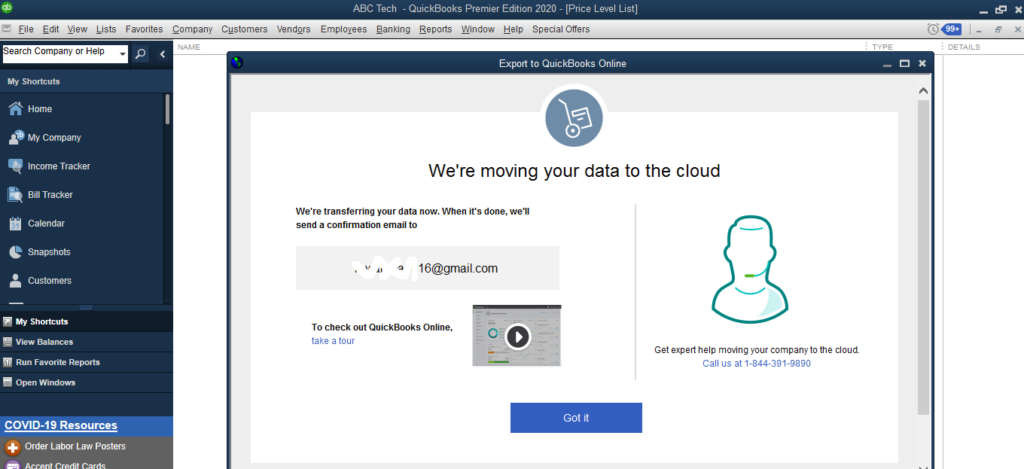Open the reminders alarm clock icon
The width and height of the screenshot is (1024, 469).
pos(933,29)
